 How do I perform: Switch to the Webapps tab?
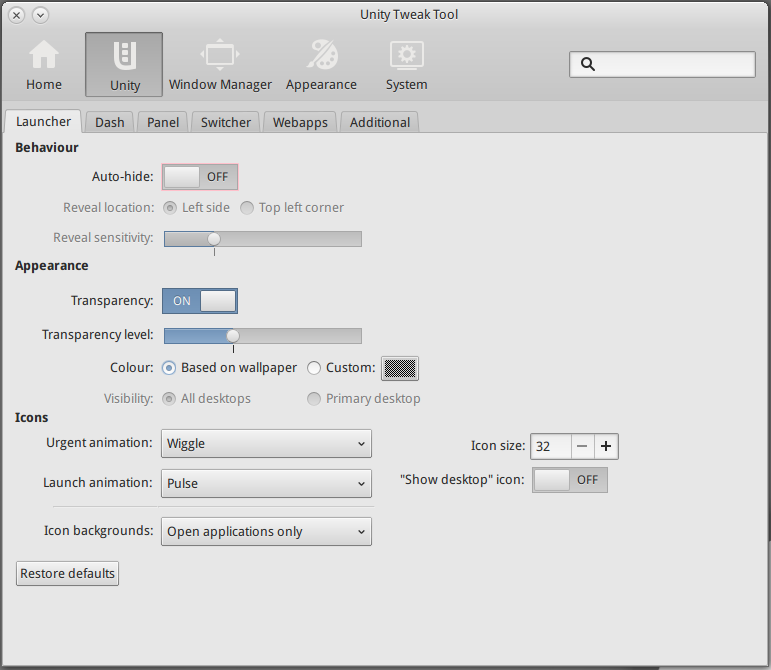[x=300, y=122]
